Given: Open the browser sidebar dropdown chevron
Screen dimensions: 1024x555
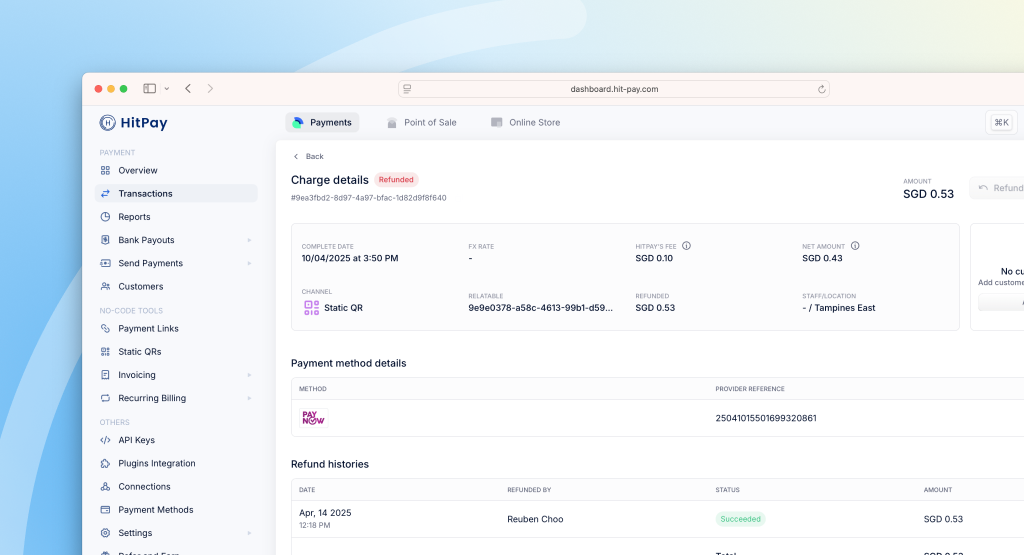Looking at the screenshot, I should [x=167, y=89].
